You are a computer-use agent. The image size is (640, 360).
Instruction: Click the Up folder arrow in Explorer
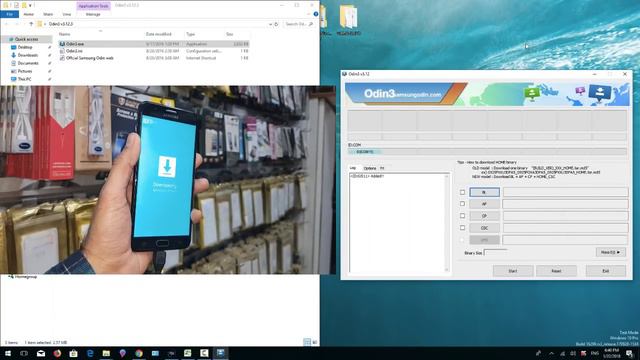31,24
